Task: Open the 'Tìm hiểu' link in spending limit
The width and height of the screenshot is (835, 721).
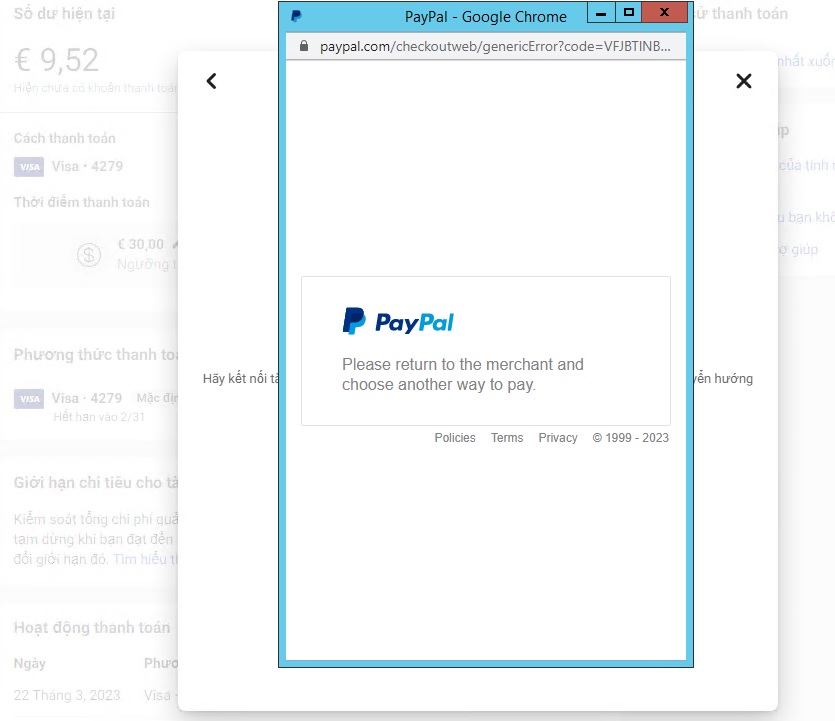Action: (x=145, y=559)
